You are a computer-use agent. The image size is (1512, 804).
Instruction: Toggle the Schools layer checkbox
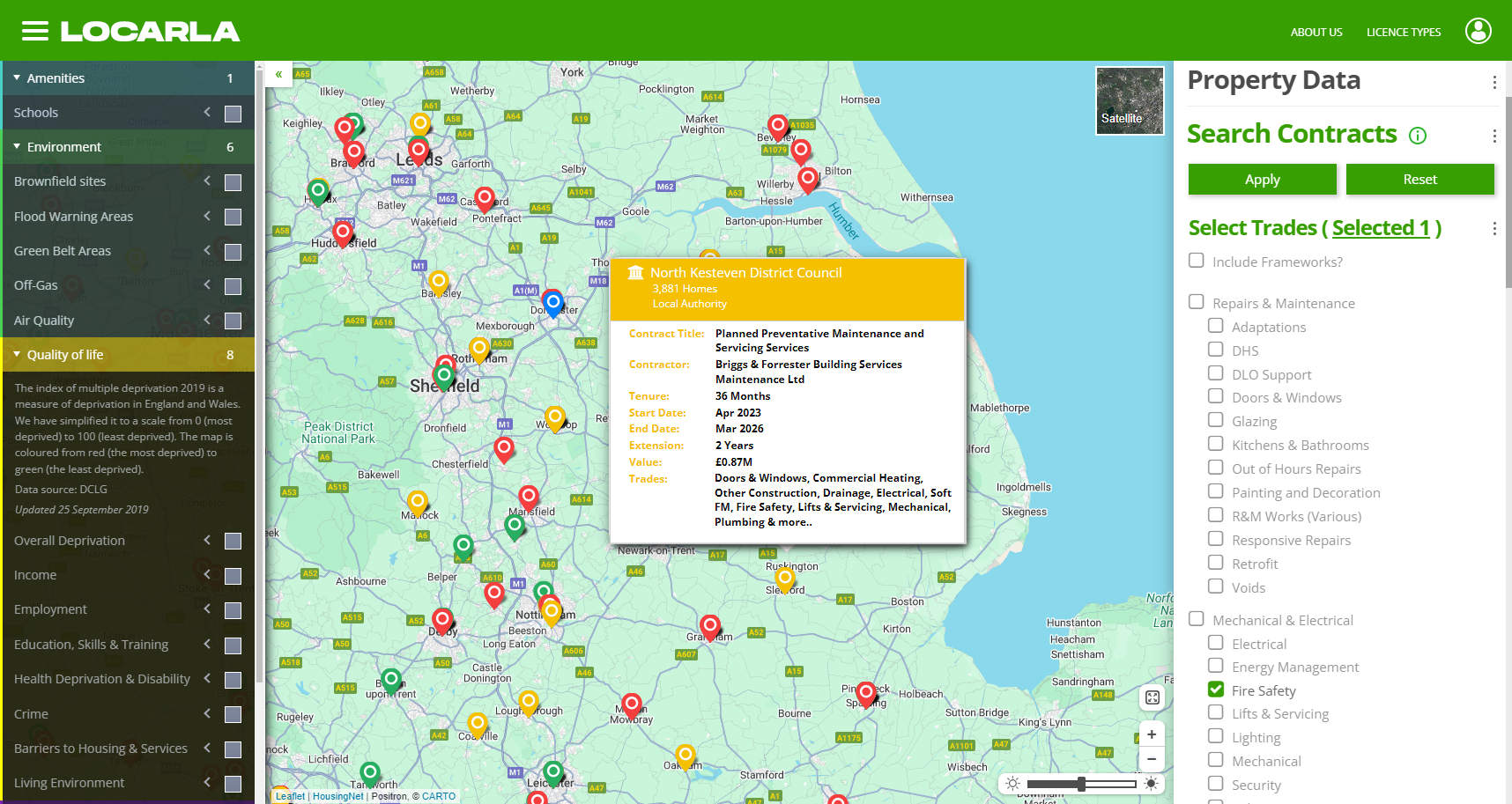point(233,114)
